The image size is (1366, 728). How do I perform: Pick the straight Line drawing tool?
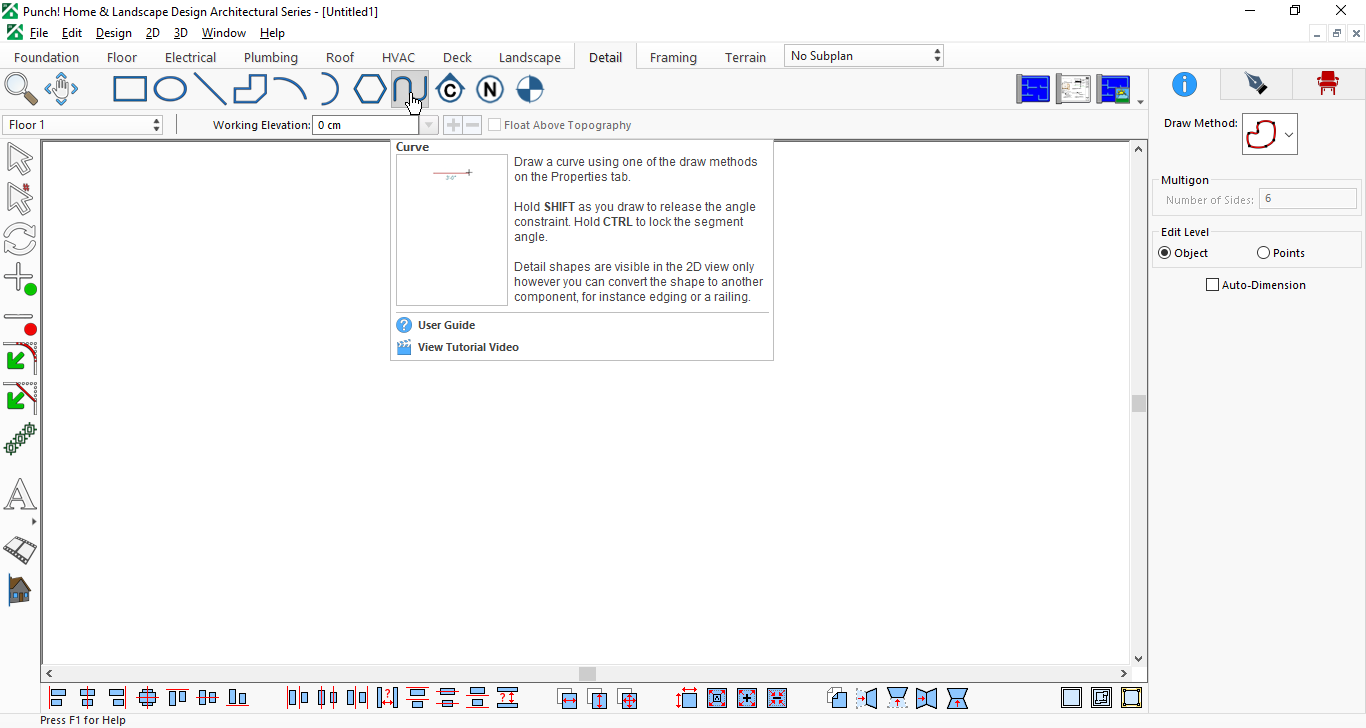tap(210, 90)
